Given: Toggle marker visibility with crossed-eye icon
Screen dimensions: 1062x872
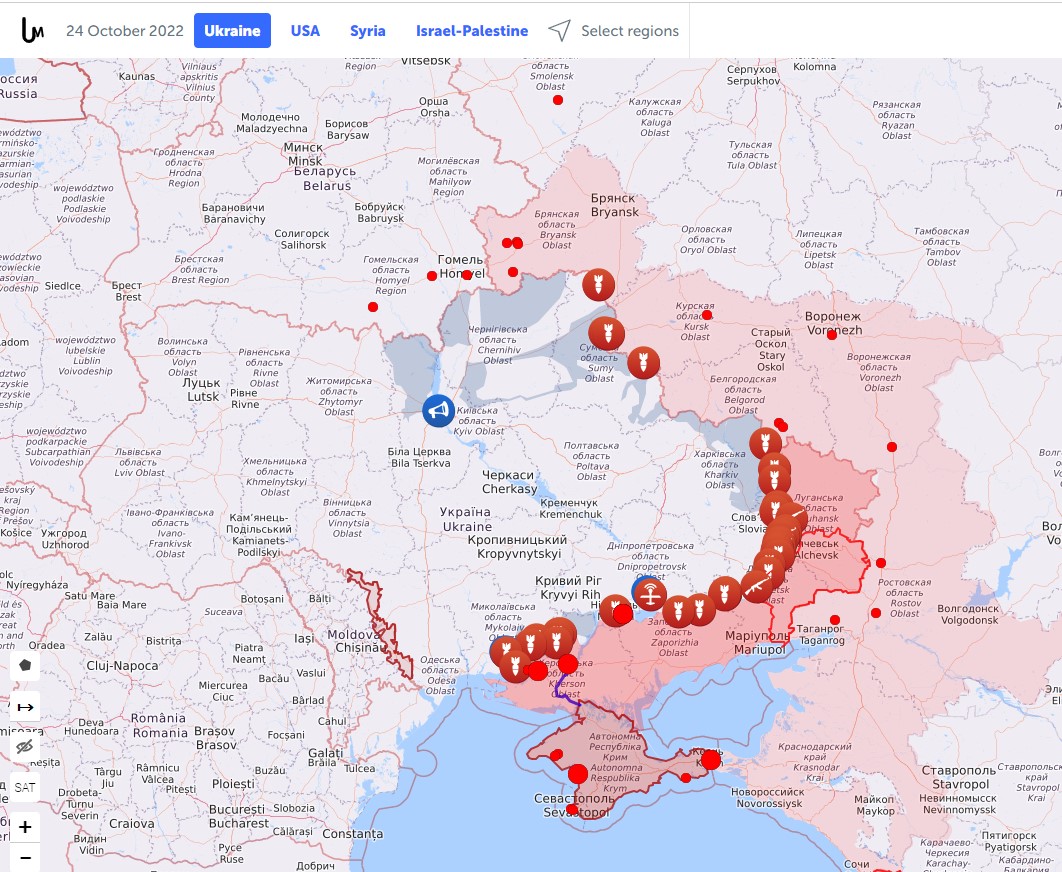Looking at the screenshot, I should [x=25, y=747].
